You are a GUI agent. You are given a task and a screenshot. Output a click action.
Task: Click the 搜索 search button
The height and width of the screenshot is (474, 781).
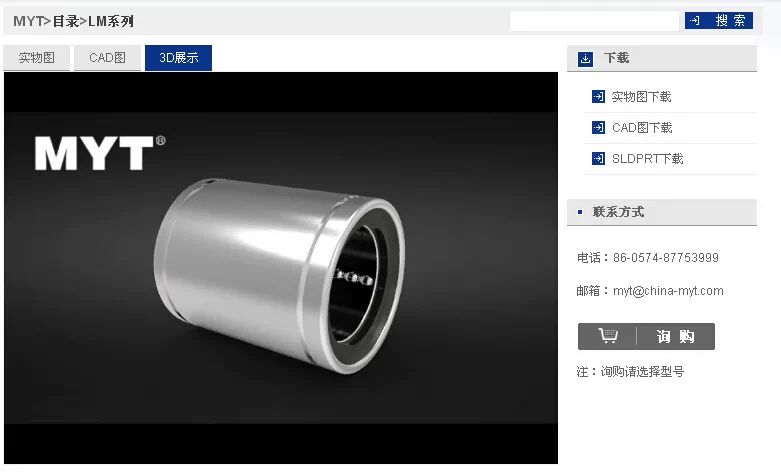718,20
